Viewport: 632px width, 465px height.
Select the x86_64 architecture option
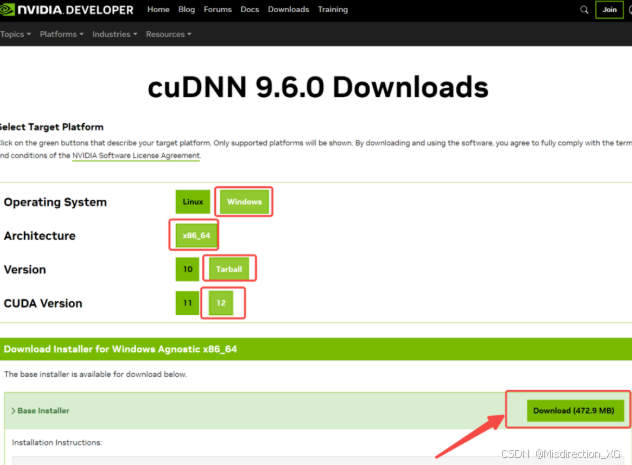tap(196, 235)
